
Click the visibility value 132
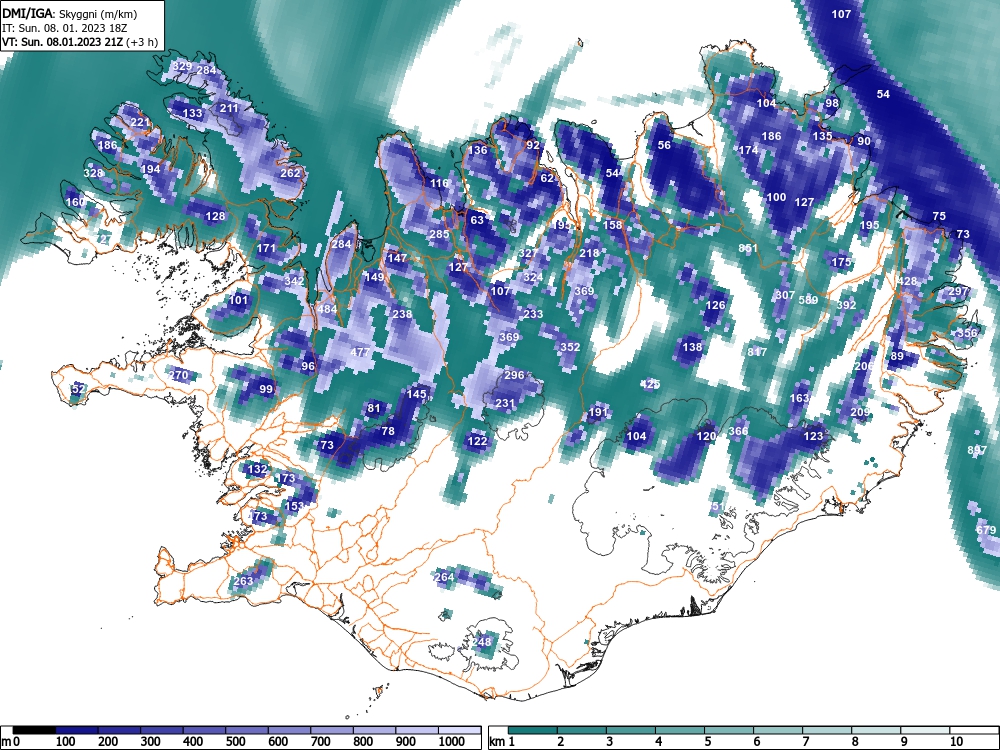point(257,469)
